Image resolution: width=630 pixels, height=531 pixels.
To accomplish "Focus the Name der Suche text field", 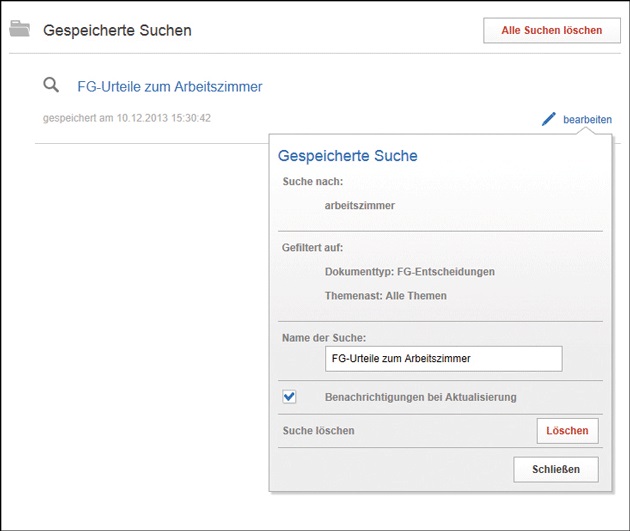I will (x=443, y=358).
